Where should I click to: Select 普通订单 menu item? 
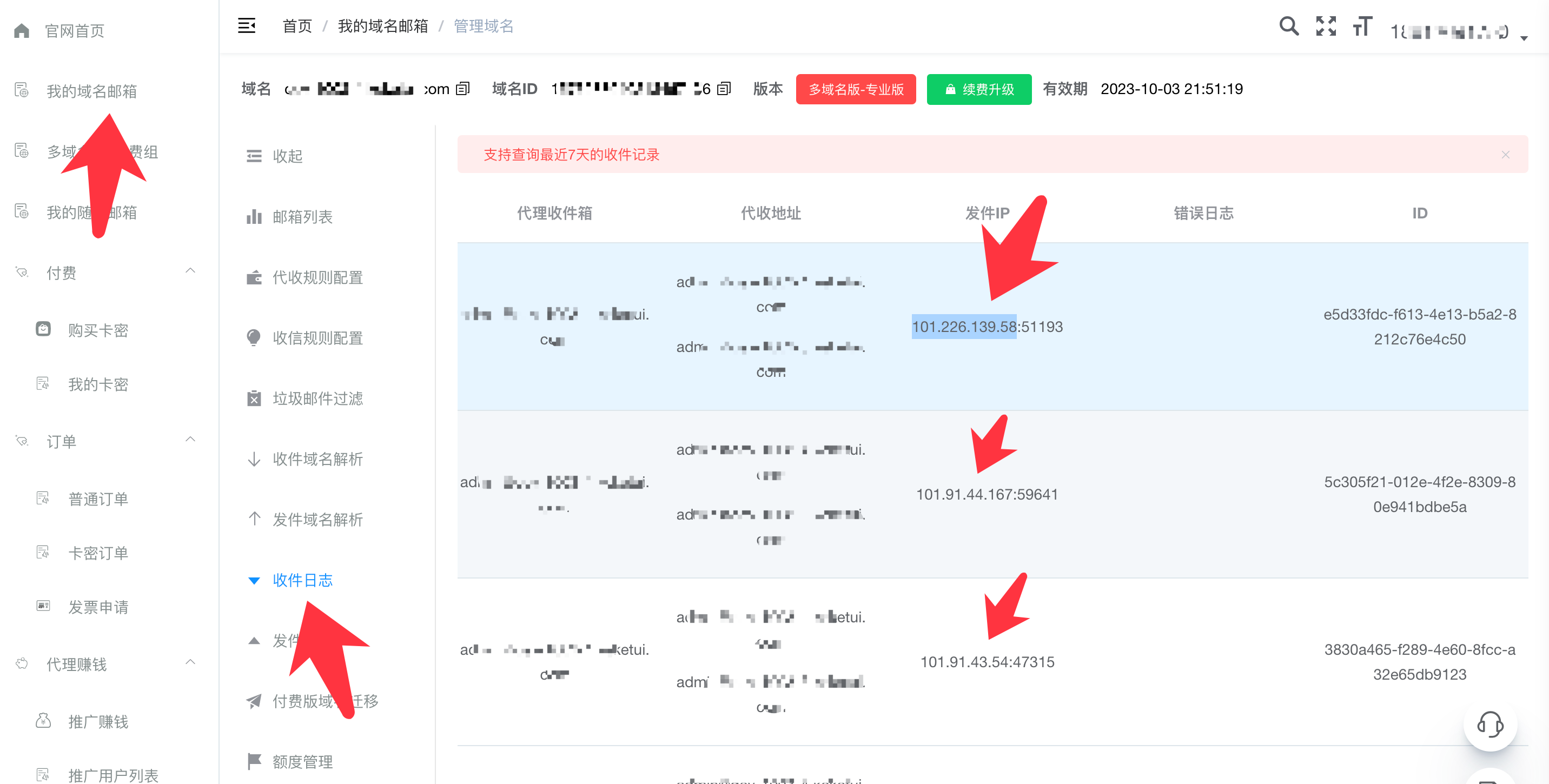[98, 499]
